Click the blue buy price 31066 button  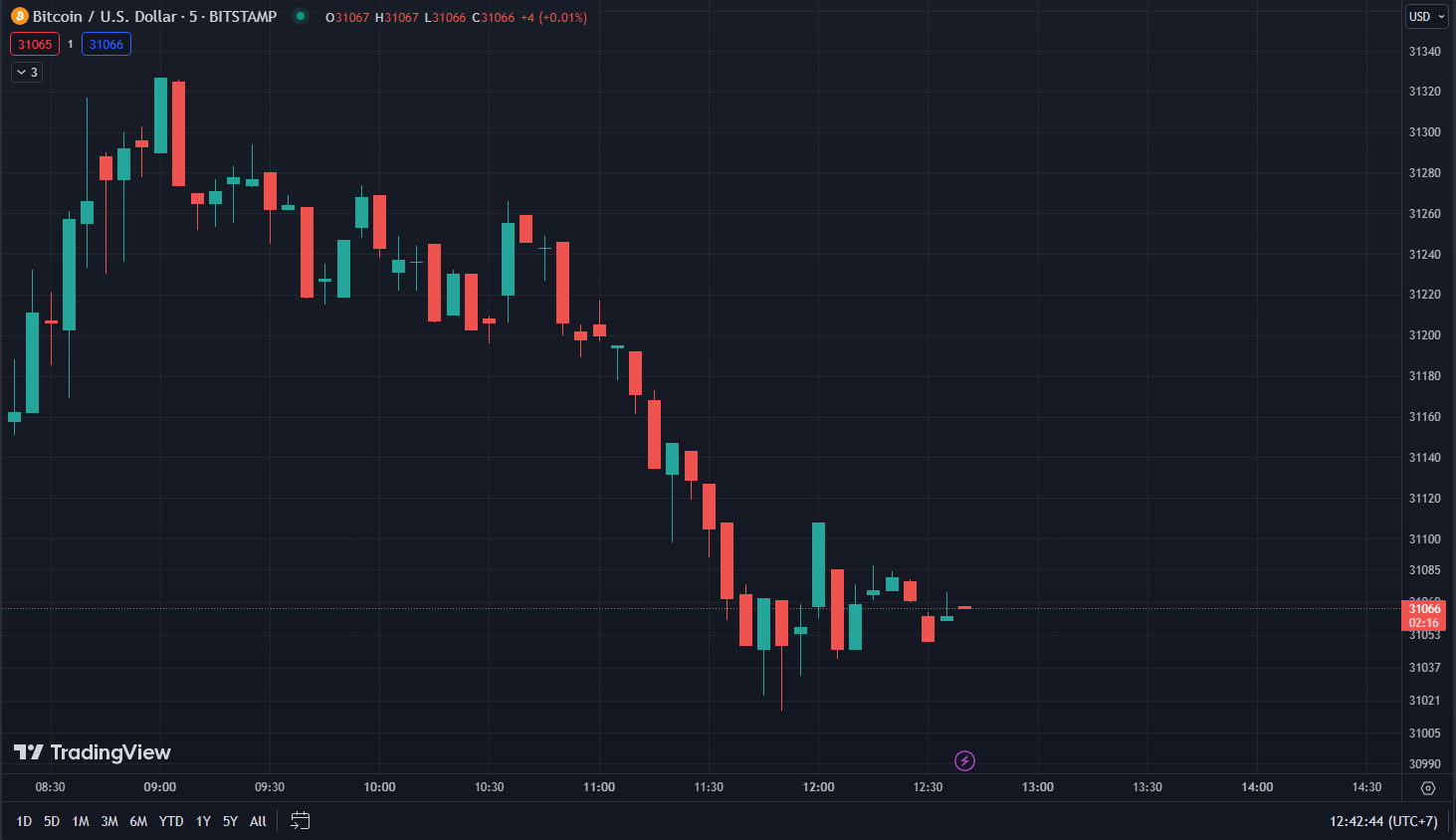106,44
